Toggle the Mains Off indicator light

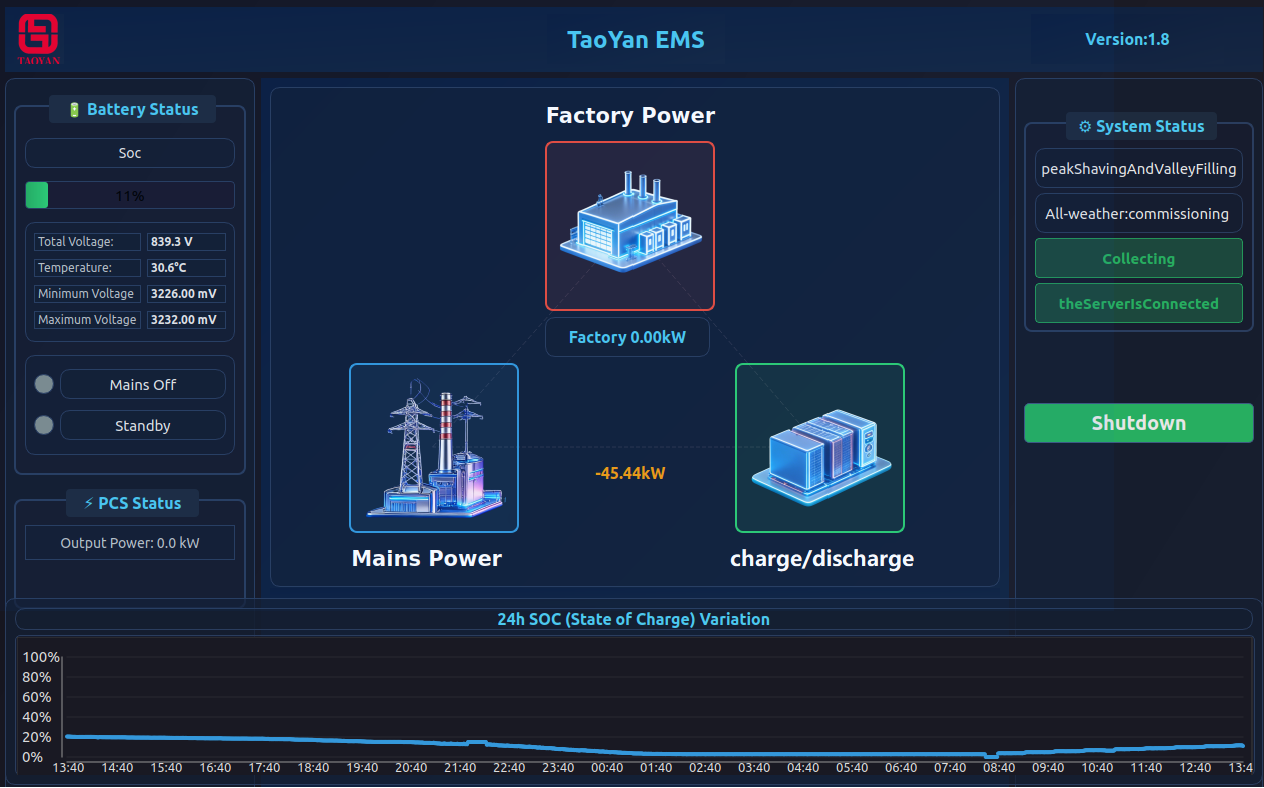coord(44,385)
